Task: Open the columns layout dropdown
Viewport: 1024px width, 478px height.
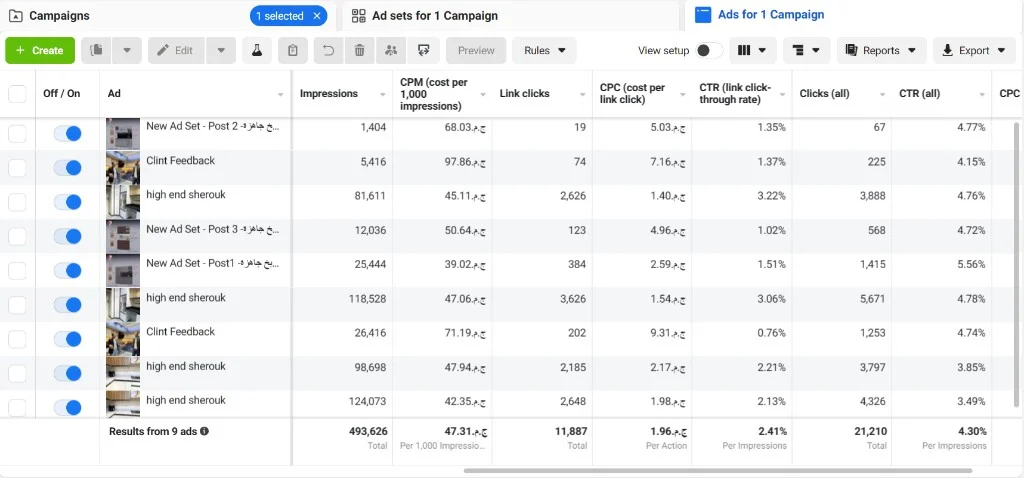Action: [752, 50]
